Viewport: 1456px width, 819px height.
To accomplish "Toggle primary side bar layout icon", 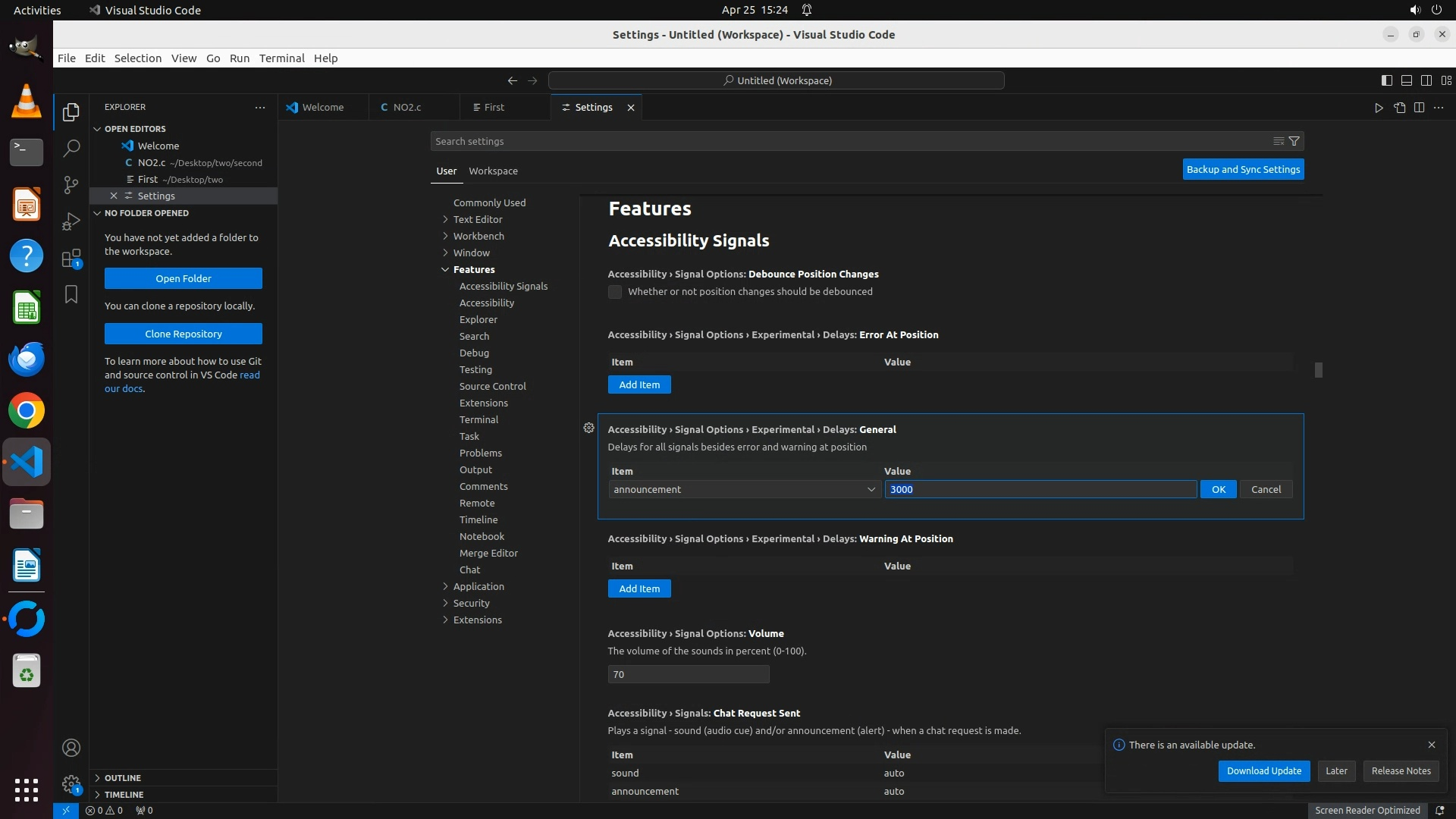I will pos(1386,80).
